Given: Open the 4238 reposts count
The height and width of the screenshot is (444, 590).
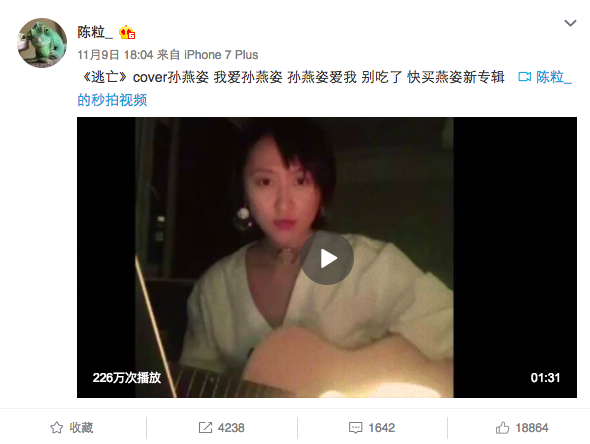Looking at the screenshot, I should coord(231,427).
